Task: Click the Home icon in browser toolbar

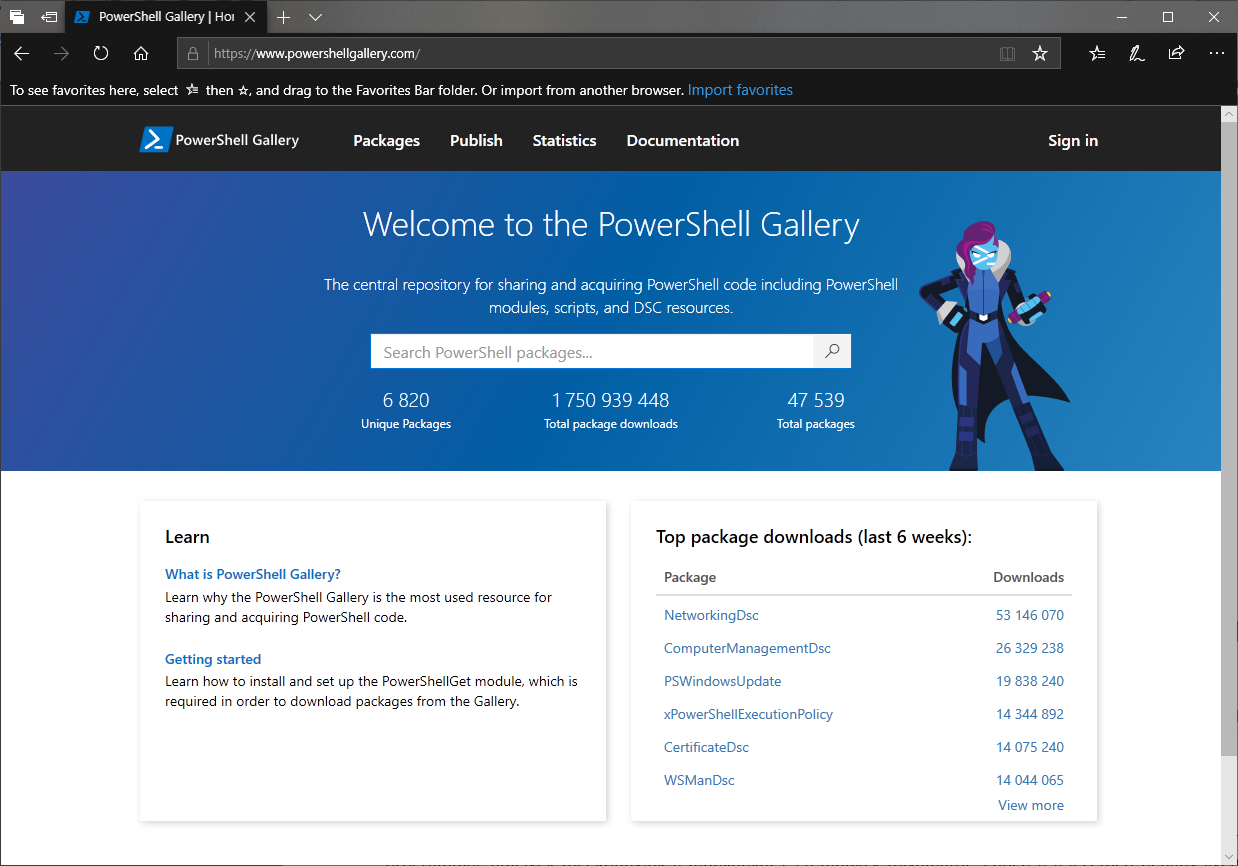Action: click(141, 54)
